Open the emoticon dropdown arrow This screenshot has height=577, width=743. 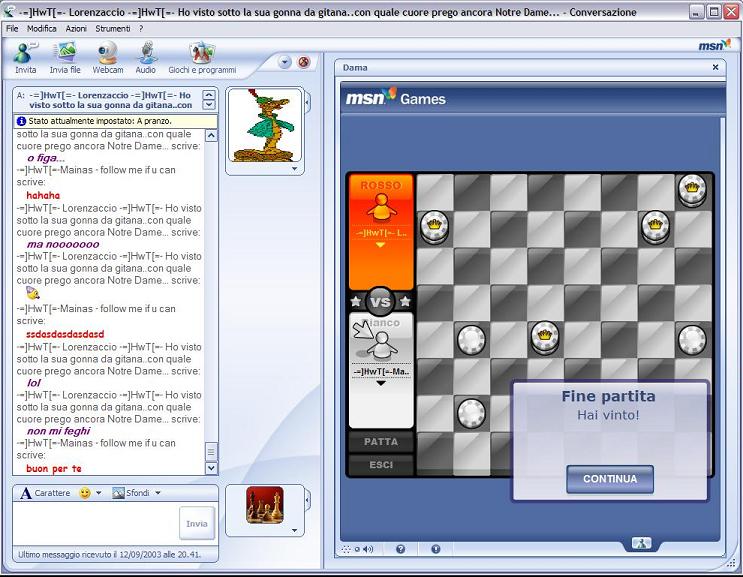pyautogui.click(x=98, y=493)
